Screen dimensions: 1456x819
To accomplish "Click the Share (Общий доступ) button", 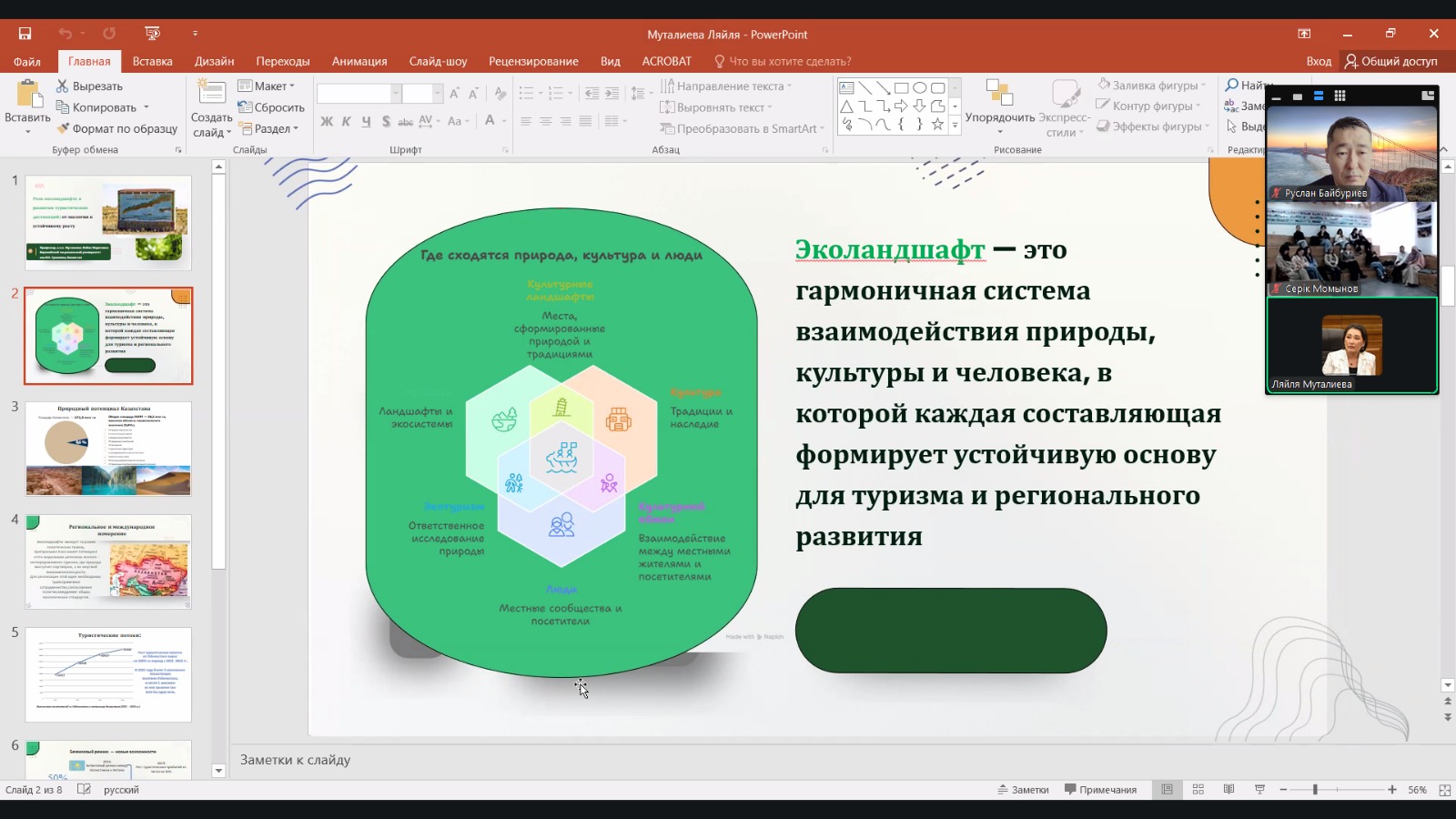I will 1391,61.
